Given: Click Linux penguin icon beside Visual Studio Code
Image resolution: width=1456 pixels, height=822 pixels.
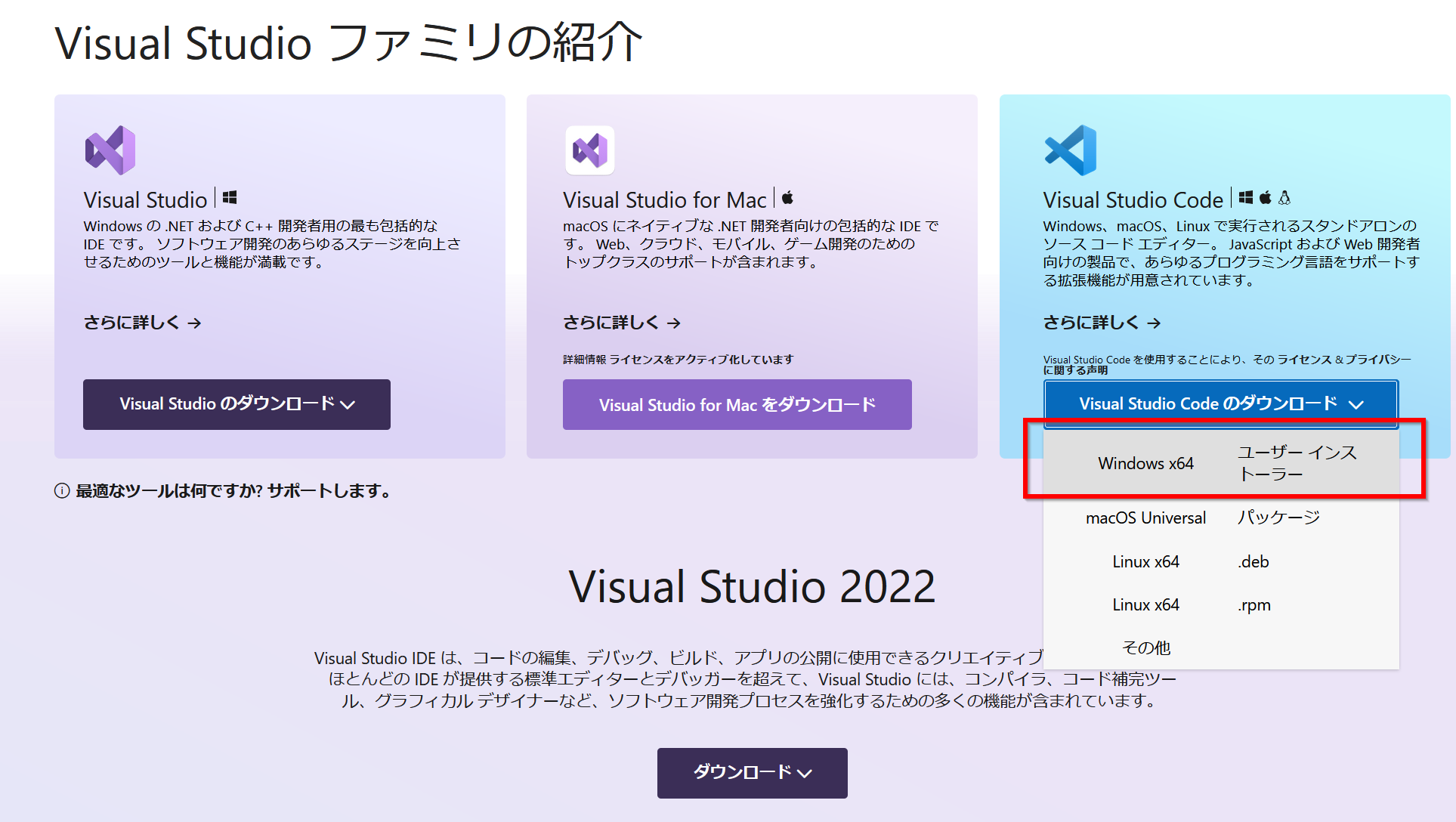Looking at the screenshot, I should (x=1284, y=198).
